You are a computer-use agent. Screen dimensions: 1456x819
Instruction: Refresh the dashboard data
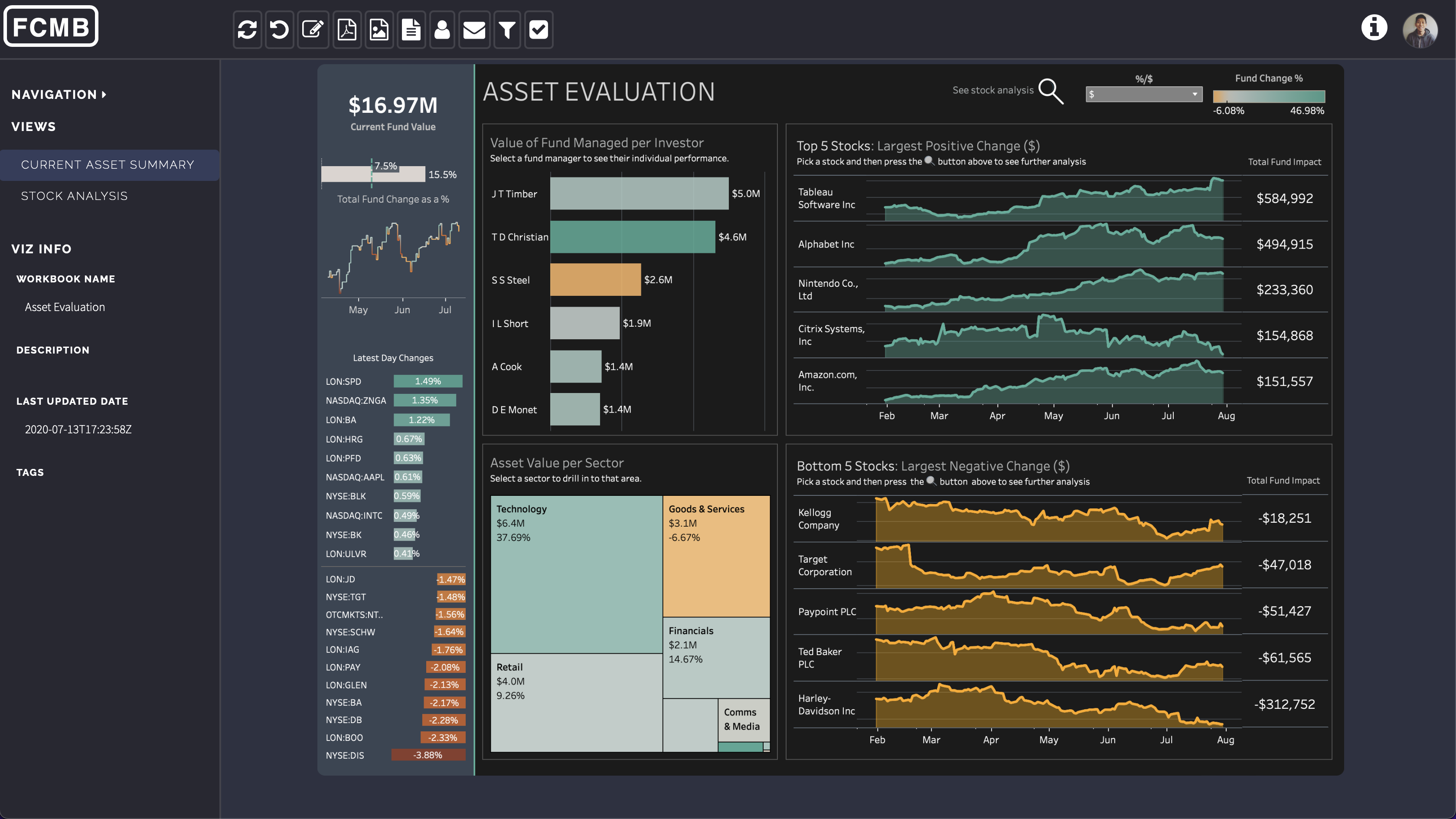(x=247, y=29)
